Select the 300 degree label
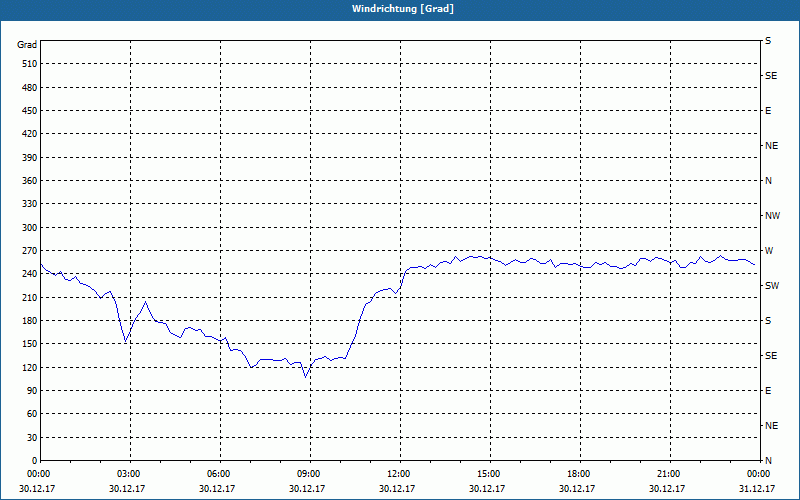 (x=29, y=228)
